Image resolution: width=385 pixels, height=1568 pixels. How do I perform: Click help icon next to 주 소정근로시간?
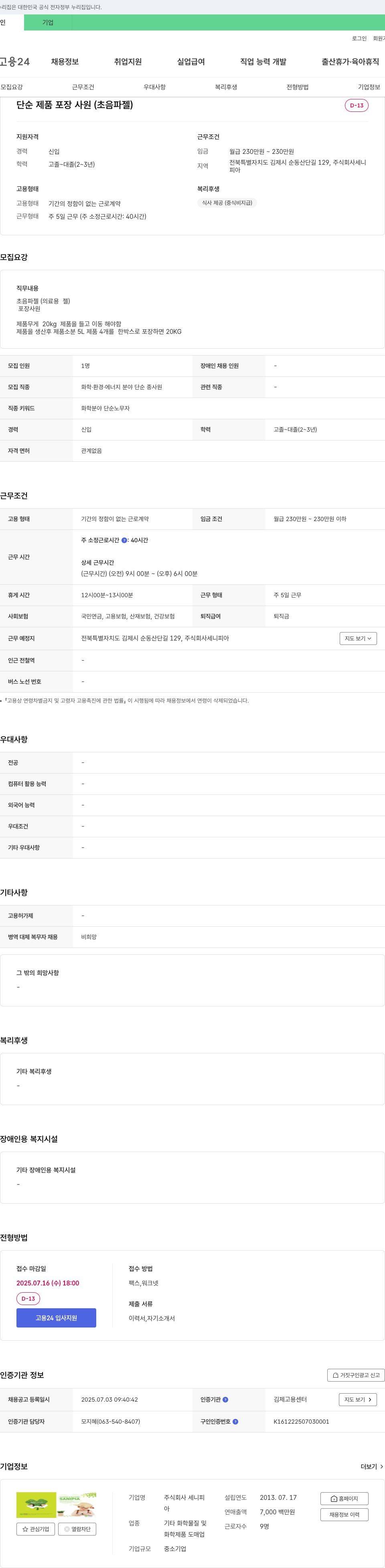point(124,540)
